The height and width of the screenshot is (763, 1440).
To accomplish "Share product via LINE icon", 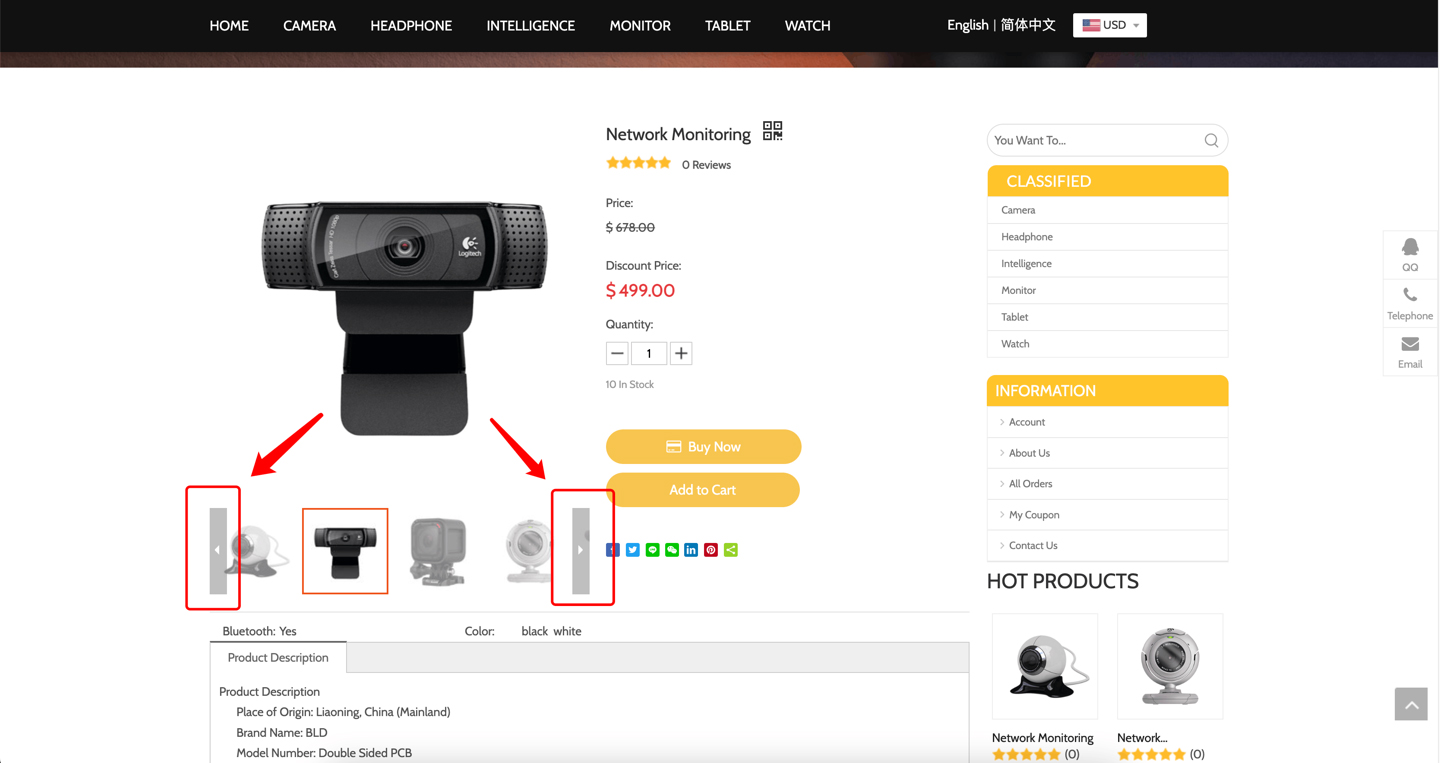I will [652, 550].
